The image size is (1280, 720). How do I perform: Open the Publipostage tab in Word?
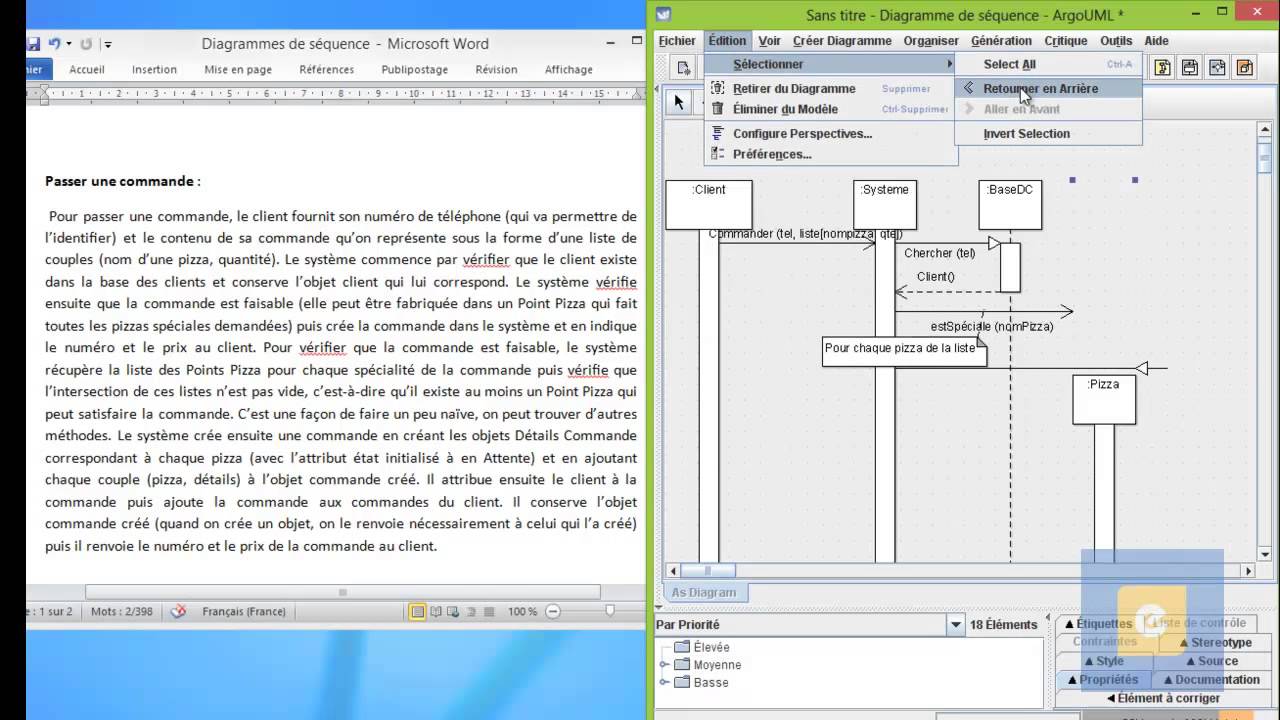tap(415, 70)
